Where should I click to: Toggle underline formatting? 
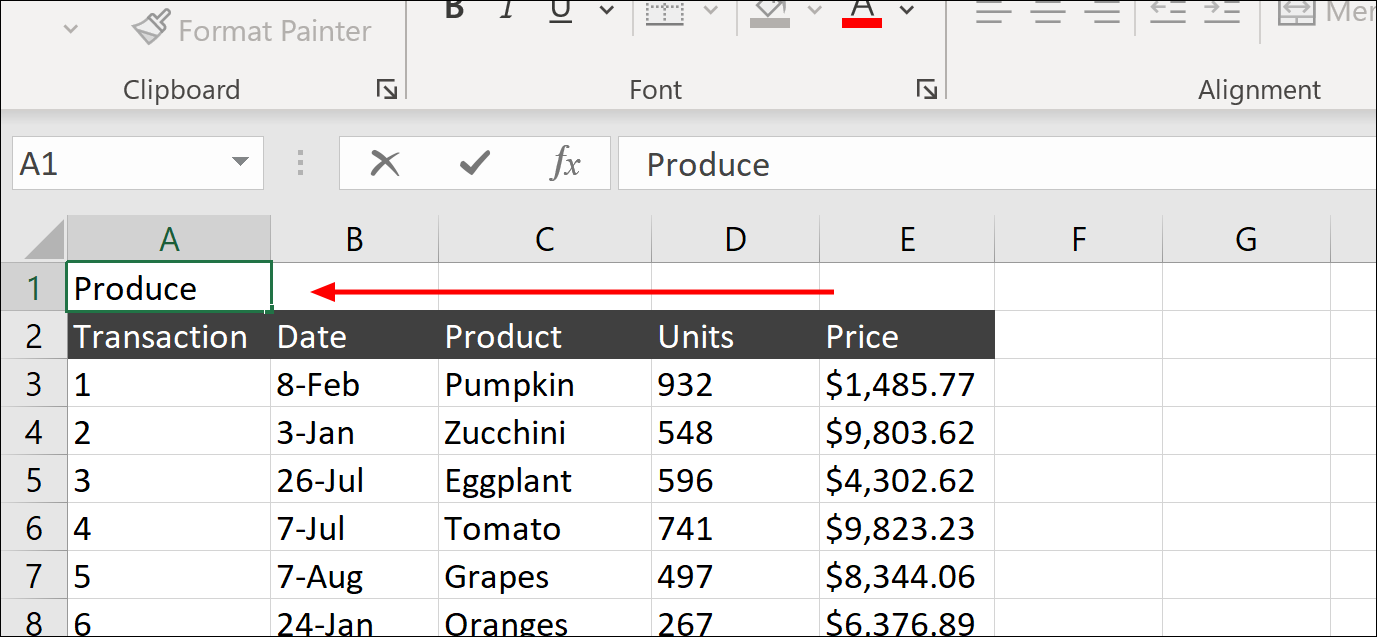click(561, 10)
